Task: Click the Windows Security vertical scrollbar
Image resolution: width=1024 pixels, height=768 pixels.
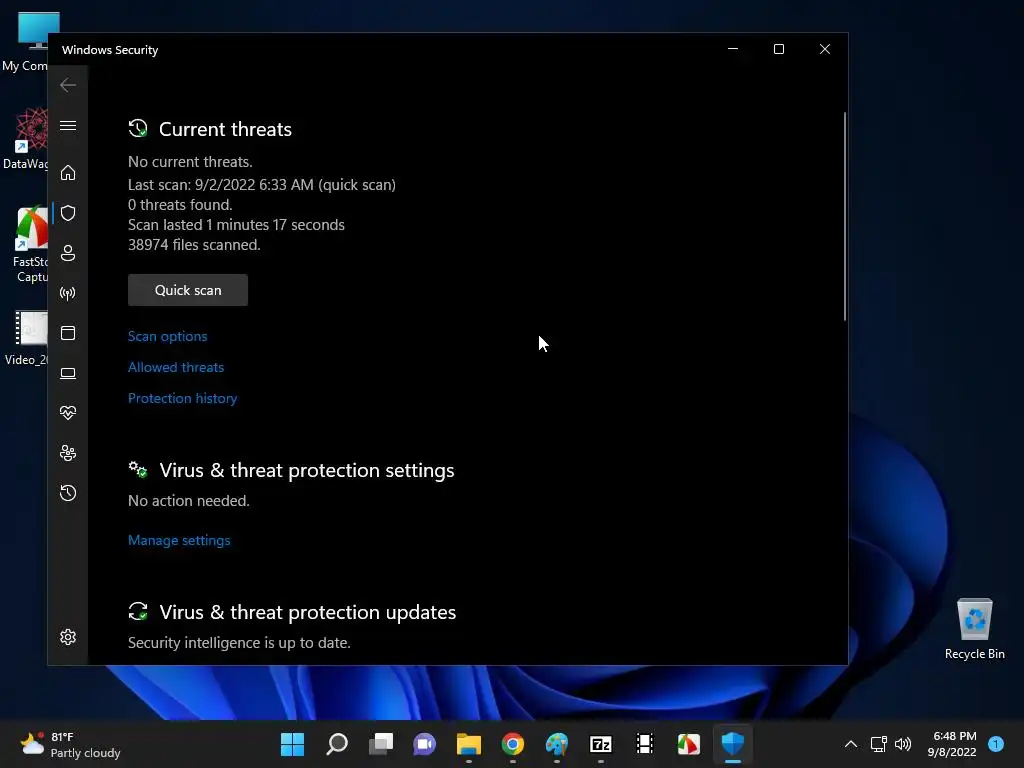Action: click(844, 216)
